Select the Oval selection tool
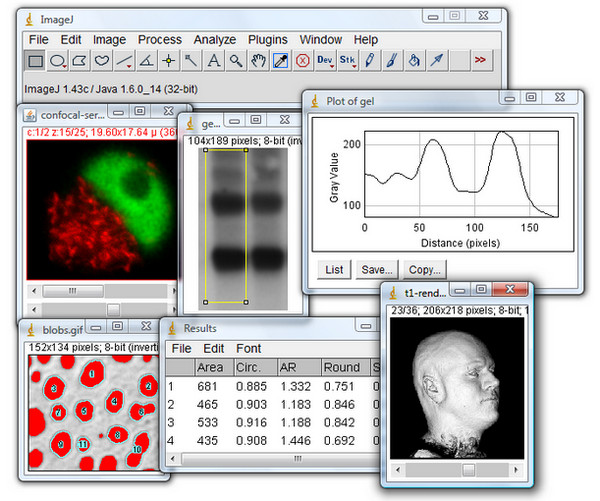 coord(59,61)
